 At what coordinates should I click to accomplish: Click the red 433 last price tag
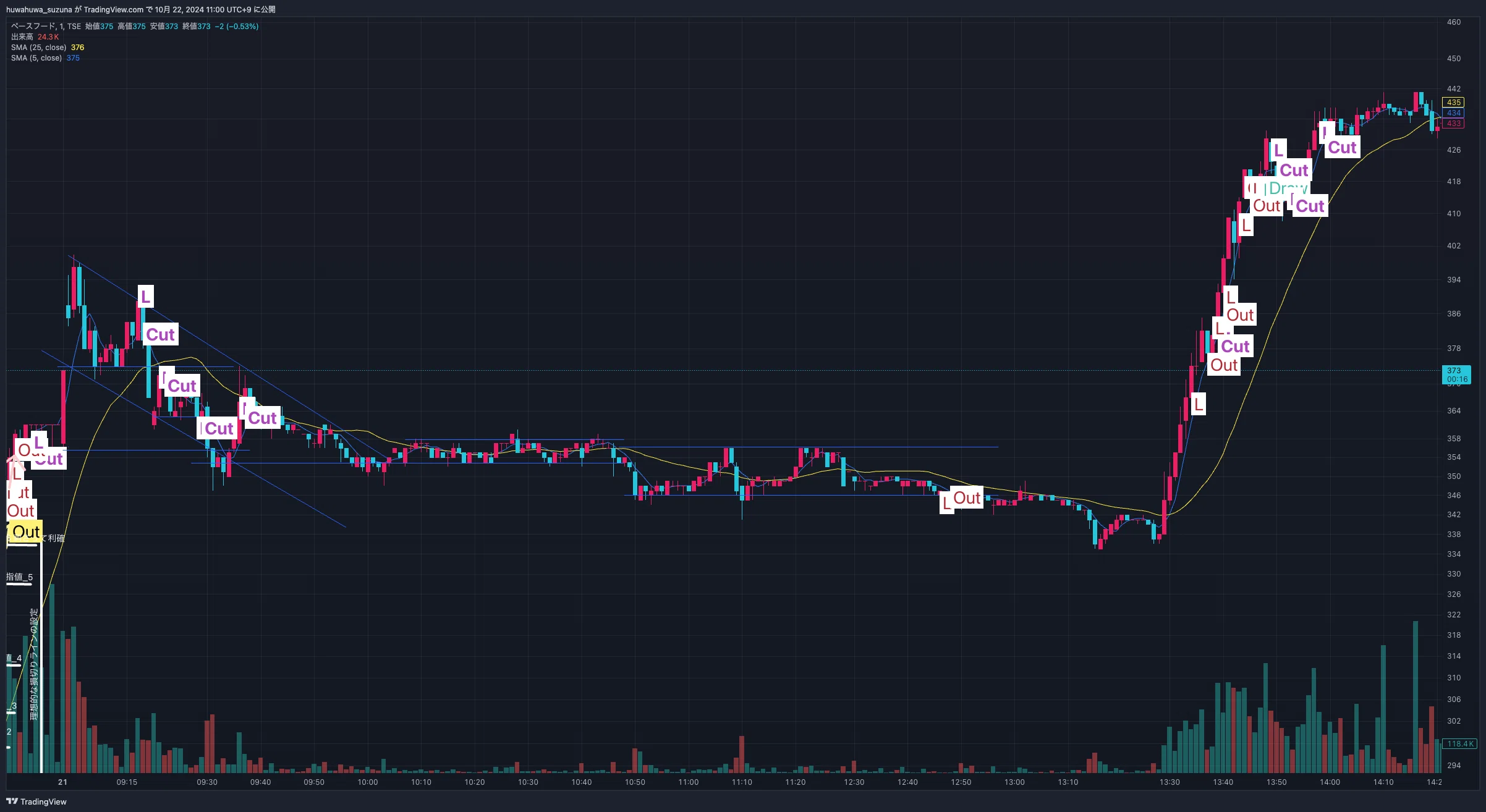tap(1453, 124)
